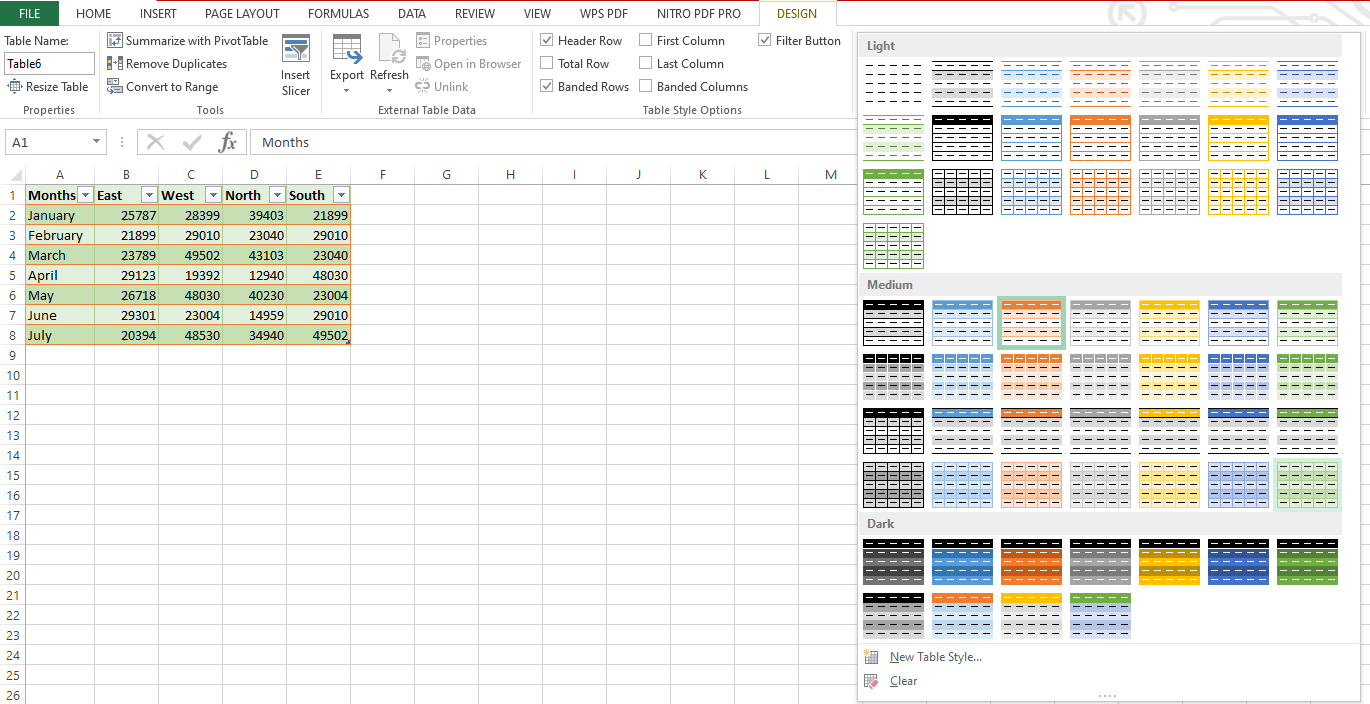
Task: Open the South column filter dropdown
Action: [340, 194]
